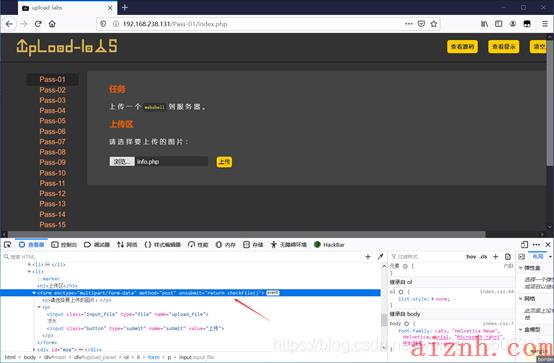Open the Pass-15 link
554x363 pixels.
click(x=53, y=224)
